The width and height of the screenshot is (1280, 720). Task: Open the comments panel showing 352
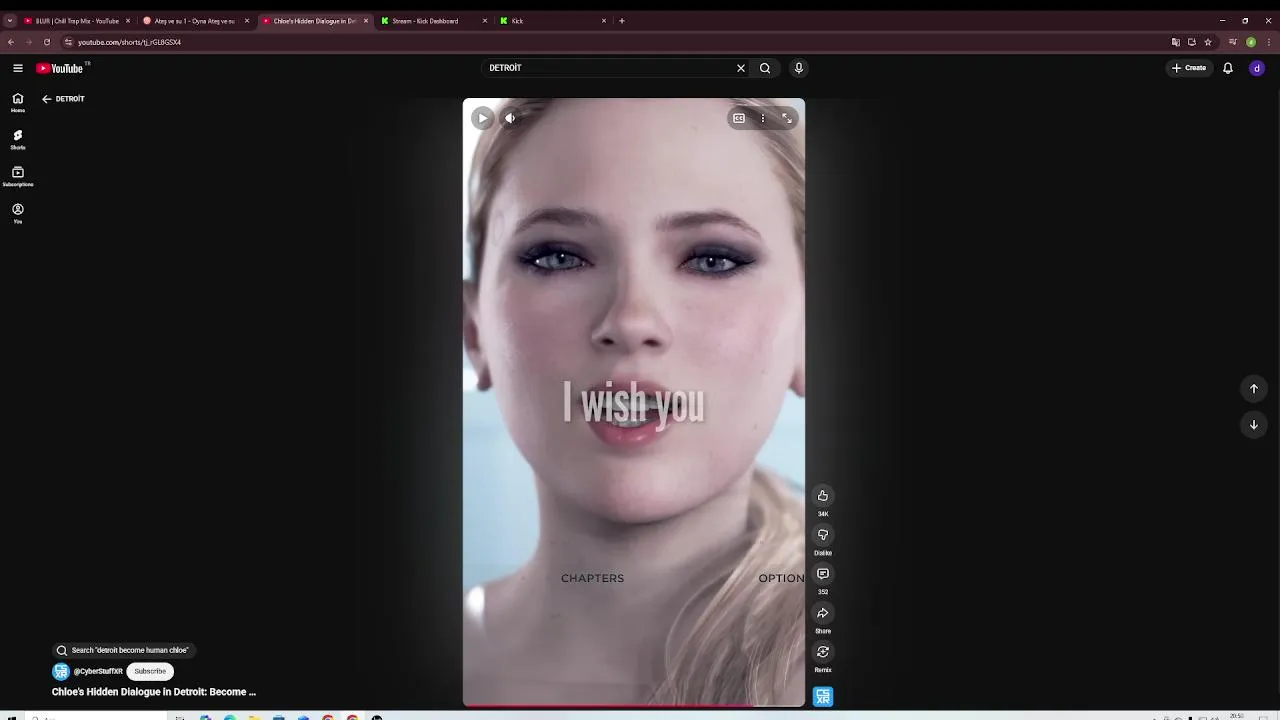[x=823, y=574]
